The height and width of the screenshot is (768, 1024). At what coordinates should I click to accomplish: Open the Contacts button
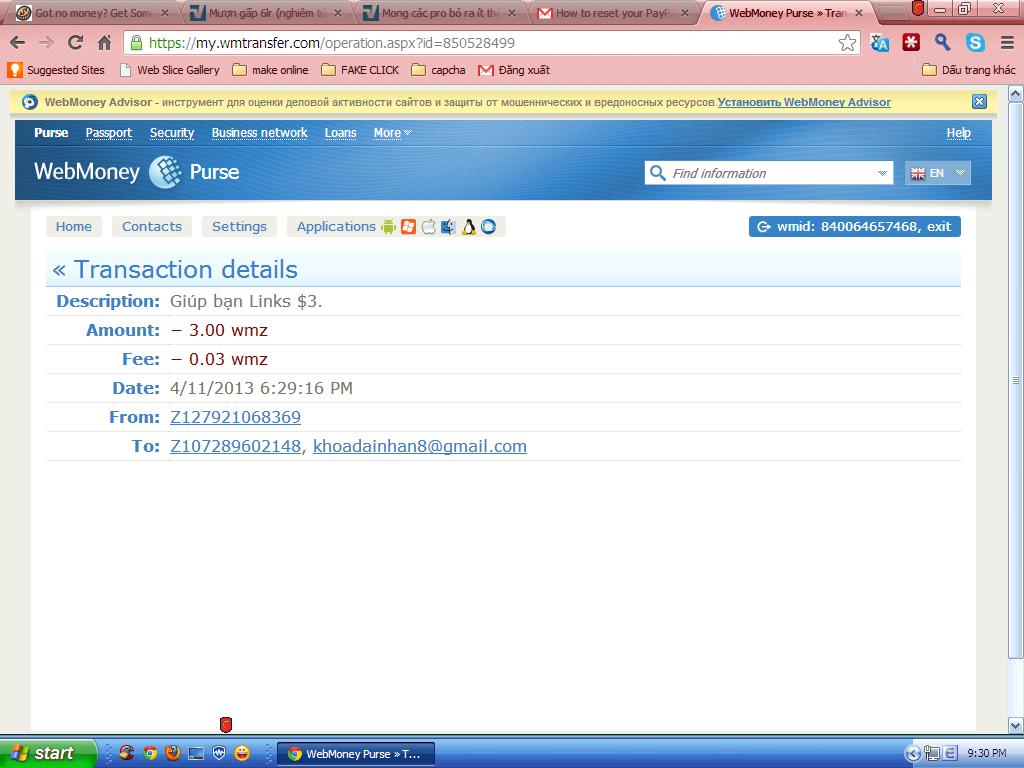[x=152, y=227]
